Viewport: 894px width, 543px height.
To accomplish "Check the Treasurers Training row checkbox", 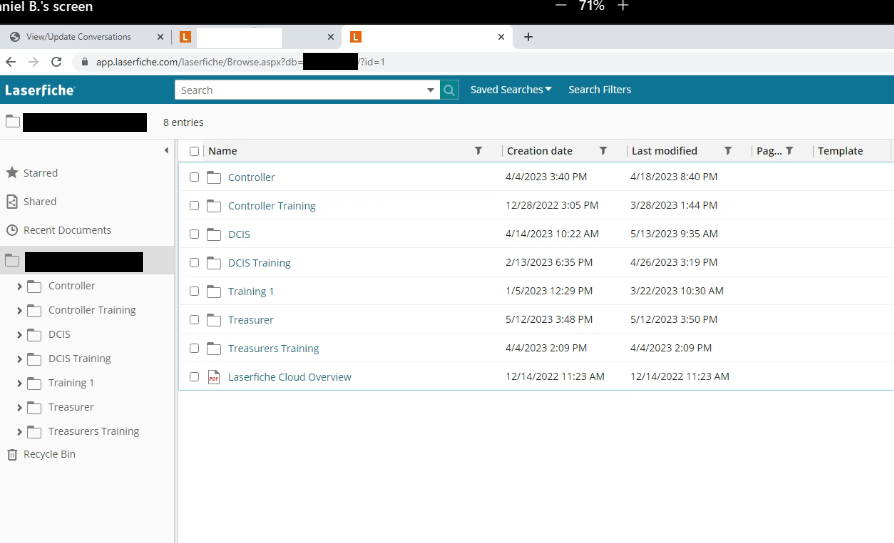I will [x=194, y=348].
